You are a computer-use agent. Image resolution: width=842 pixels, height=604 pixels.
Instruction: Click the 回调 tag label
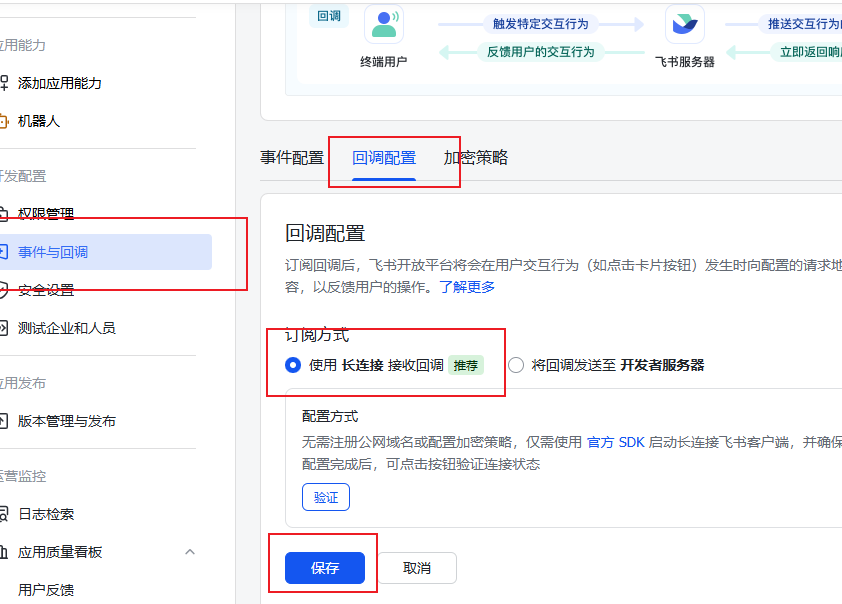tap(329, 16)
